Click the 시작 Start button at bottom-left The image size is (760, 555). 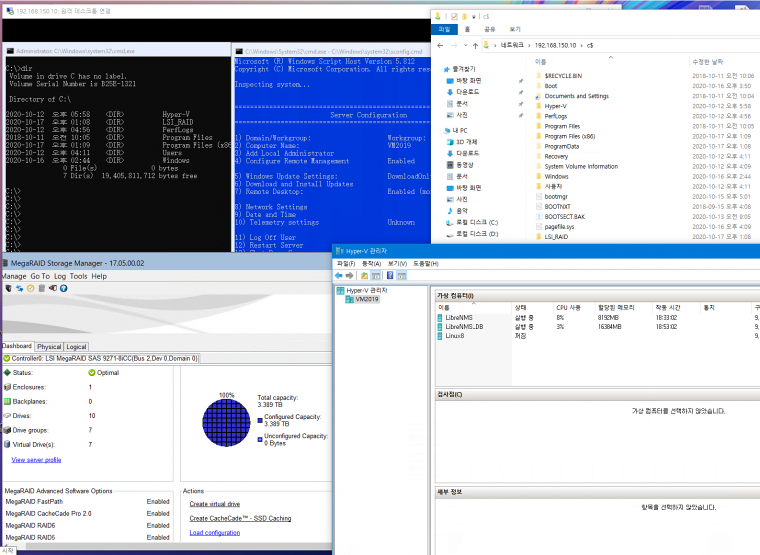(x=8, y=551)
